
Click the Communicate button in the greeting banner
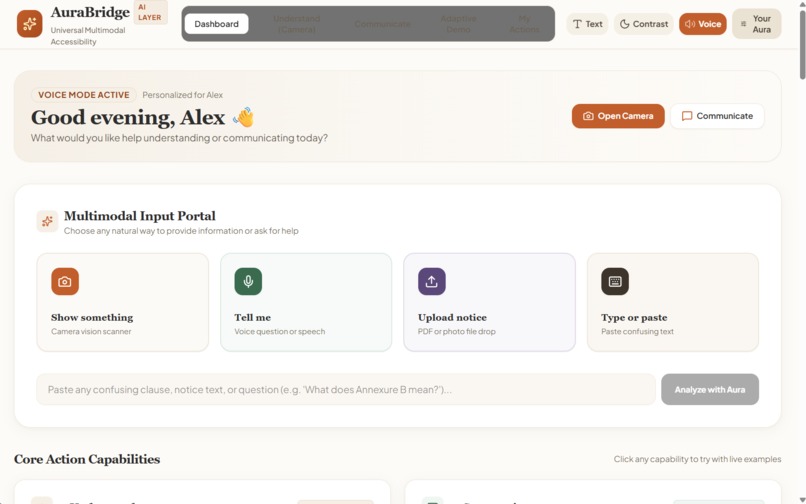717,116
